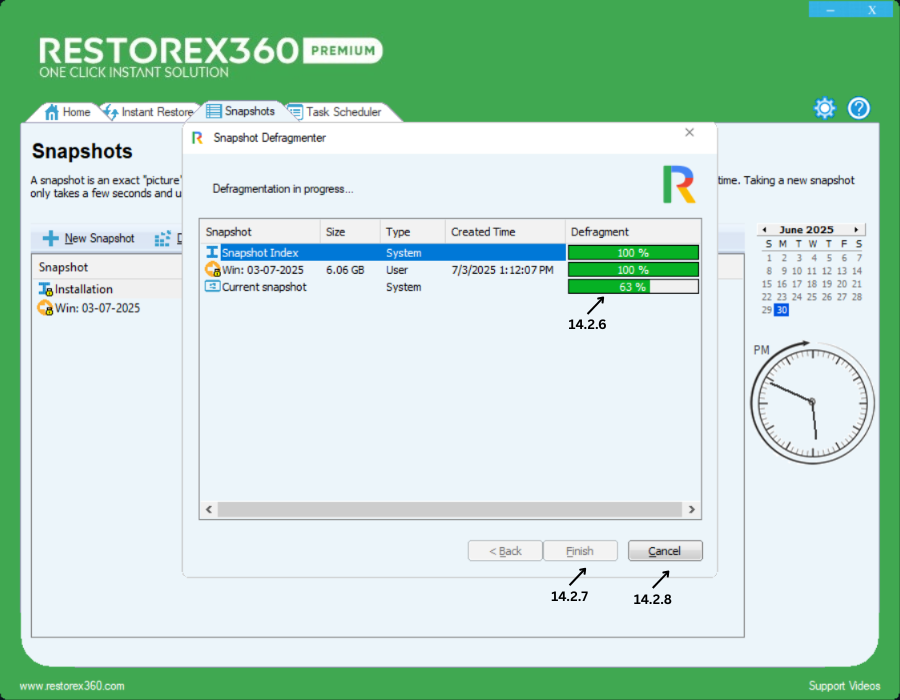Viewport: 900px width, 700px height.
Task: Click the 63 % defragment progress bar
Action: [x=632, y=287]
